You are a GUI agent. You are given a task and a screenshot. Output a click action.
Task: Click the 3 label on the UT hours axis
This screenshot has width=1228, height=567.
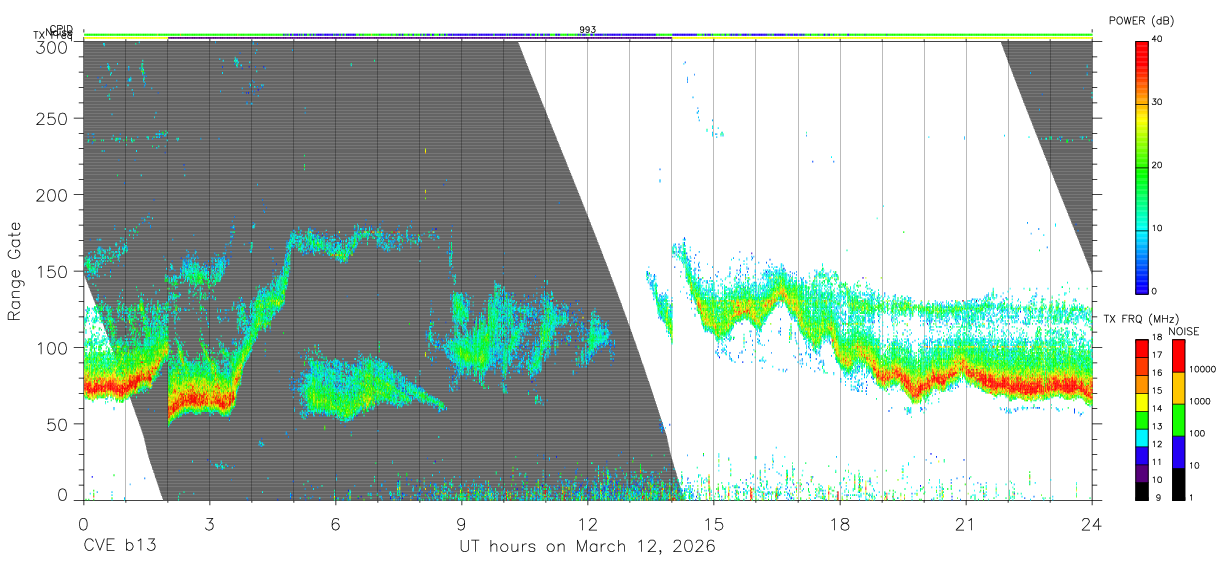(x=209, y=523)
